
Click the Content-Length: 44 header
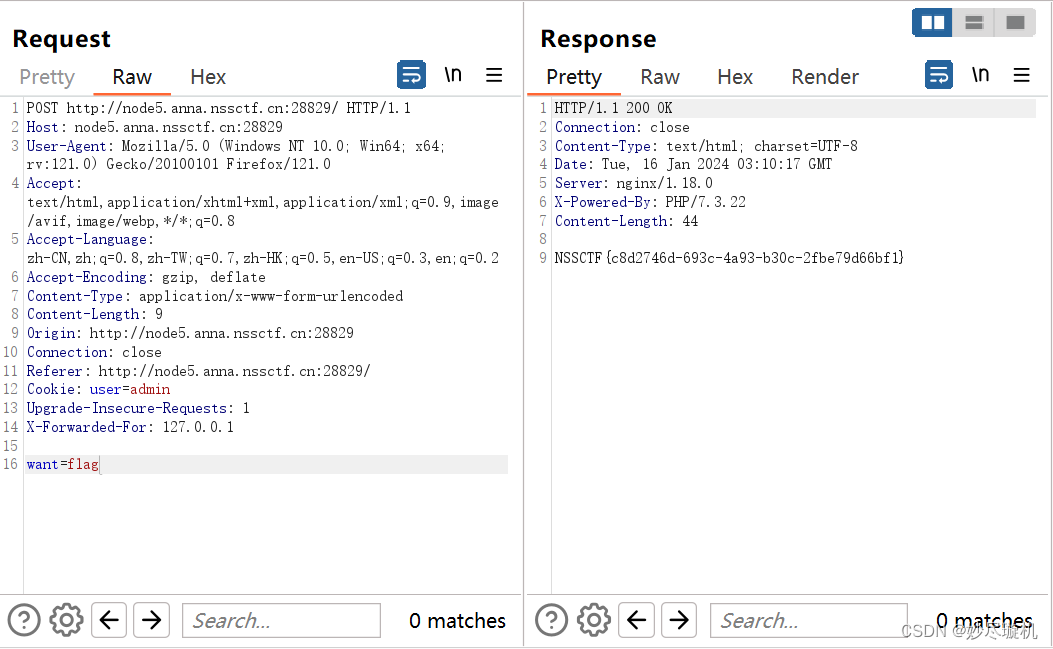[x=626, y=221]
